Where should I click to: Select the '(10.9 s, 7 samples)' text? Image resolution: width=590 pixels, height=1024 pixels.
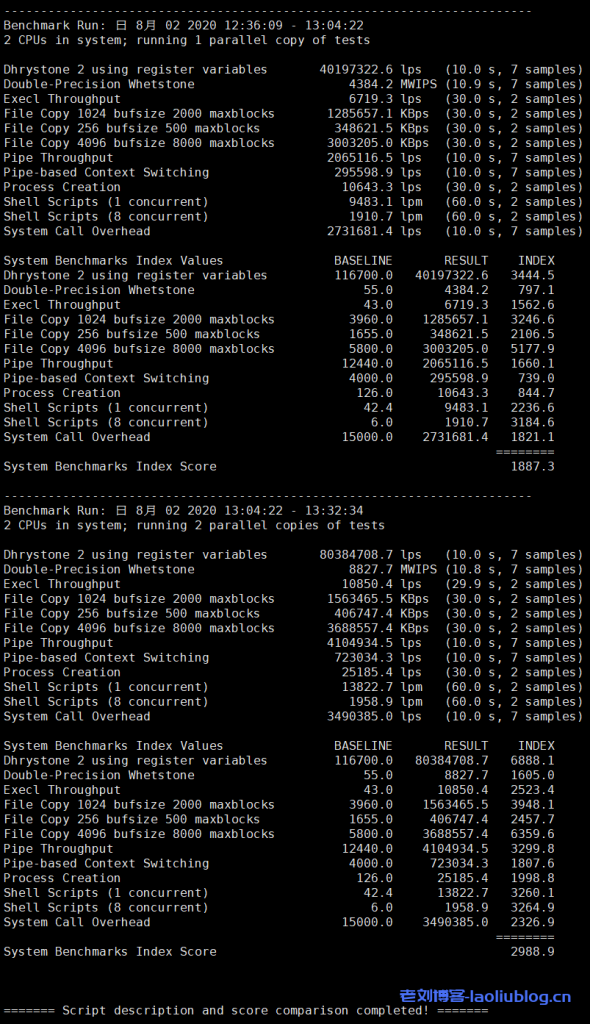[514, 84]
